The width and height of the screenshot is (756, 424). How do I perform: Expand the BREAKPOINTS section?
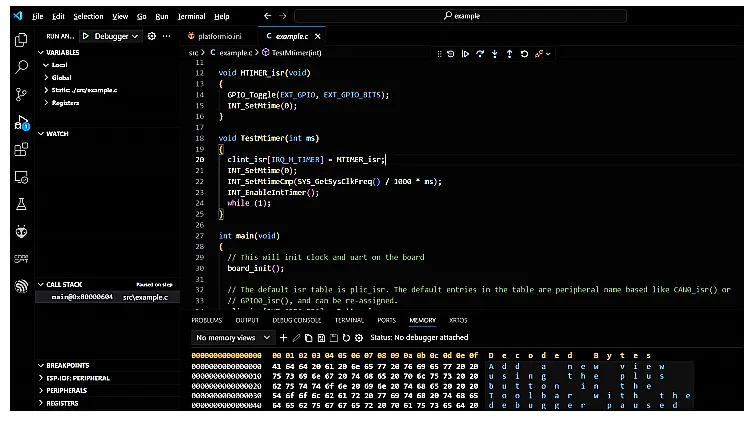tap(67, 365)
